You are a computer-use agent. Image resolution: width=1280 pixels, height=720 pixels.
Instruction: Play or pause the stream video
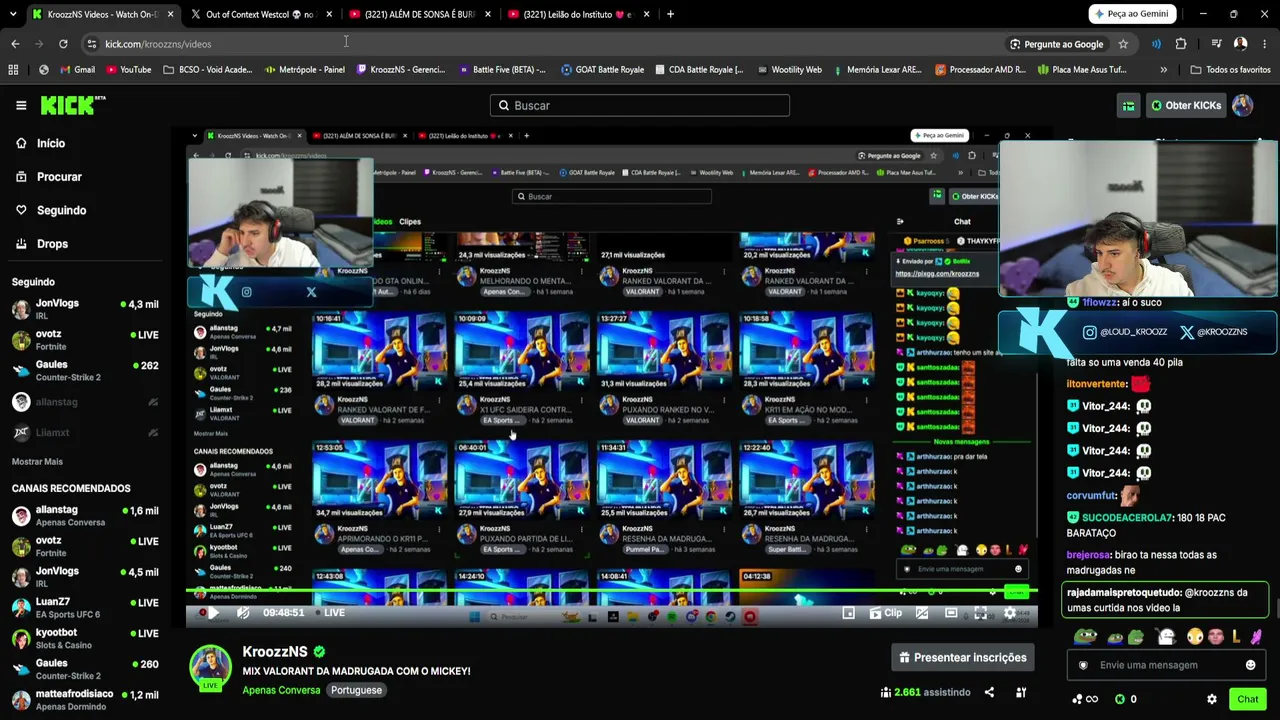pyautogui.click(x=212, y=613)
